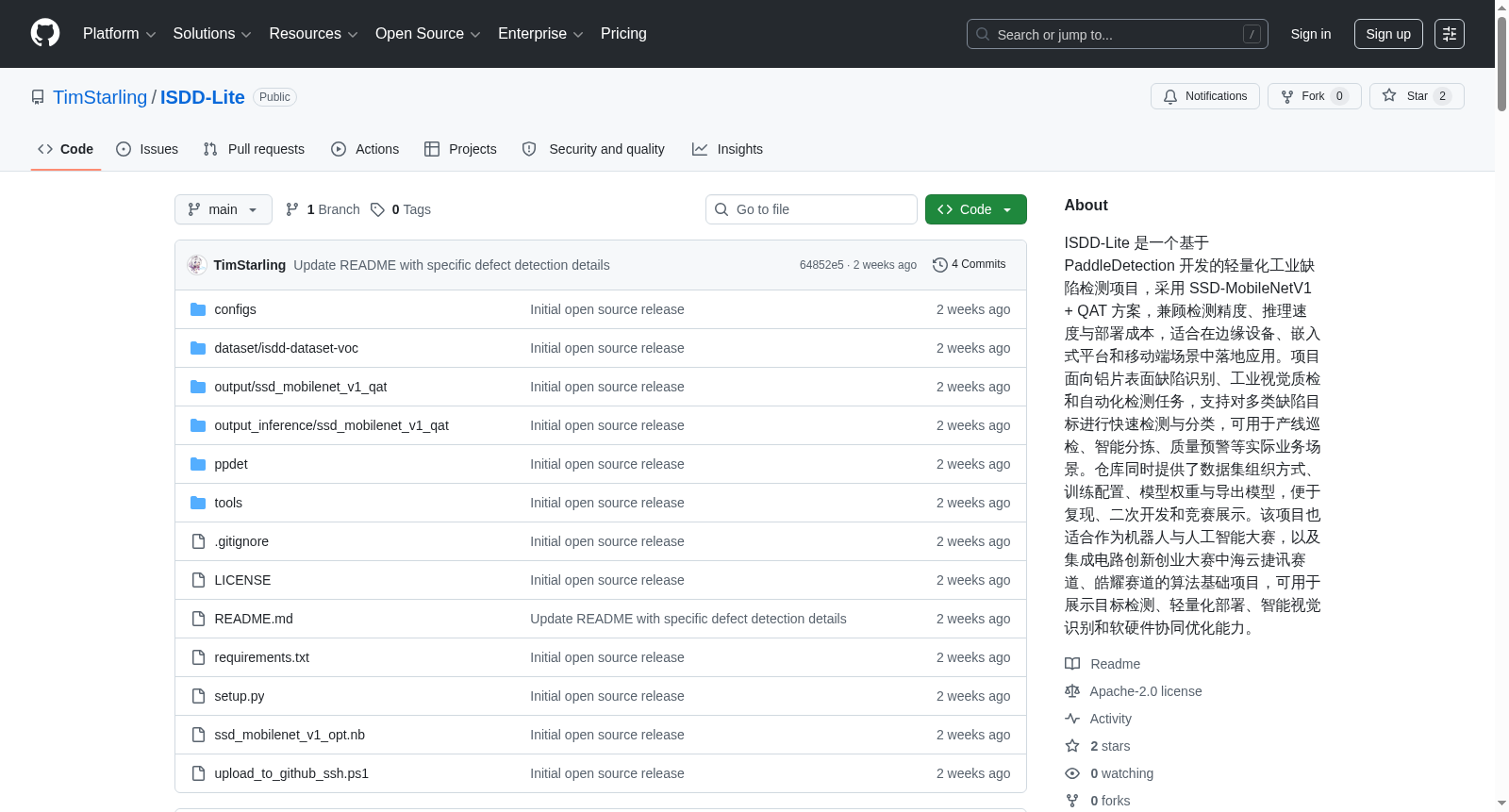Image resolution: width=1509 pixels, height=812 pixels.
Task: Click the Sign up button
Action: [x=1388, y=34]
